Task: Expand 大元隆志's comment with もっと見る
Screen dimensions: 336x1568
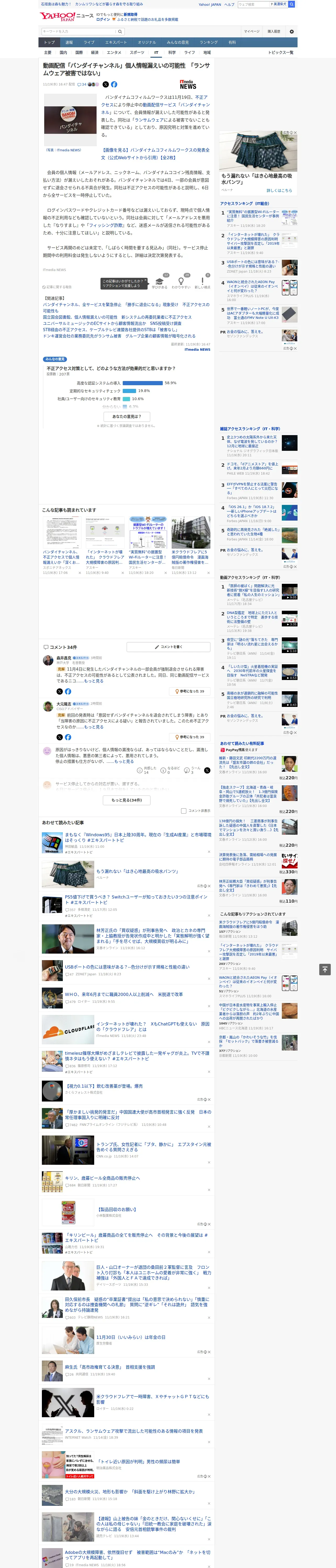Action: pyautogui.click(x=94, y=727)
